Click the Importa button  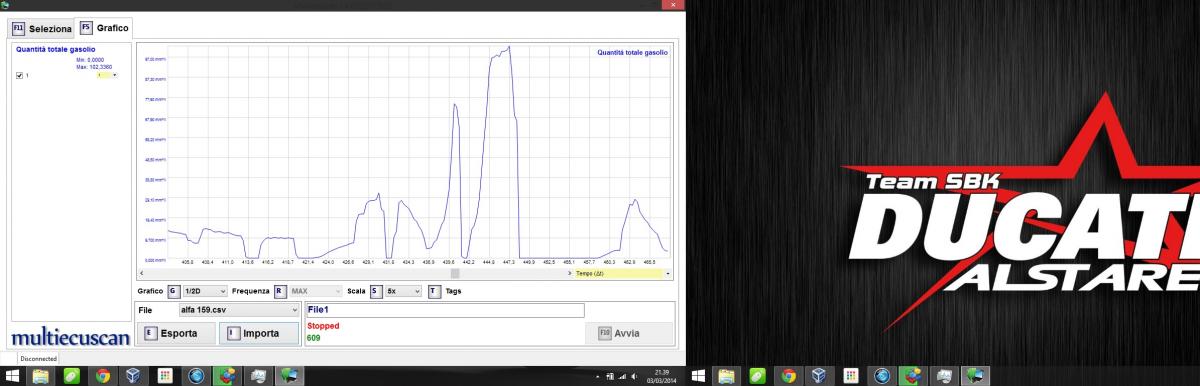(x=258, y=333)
